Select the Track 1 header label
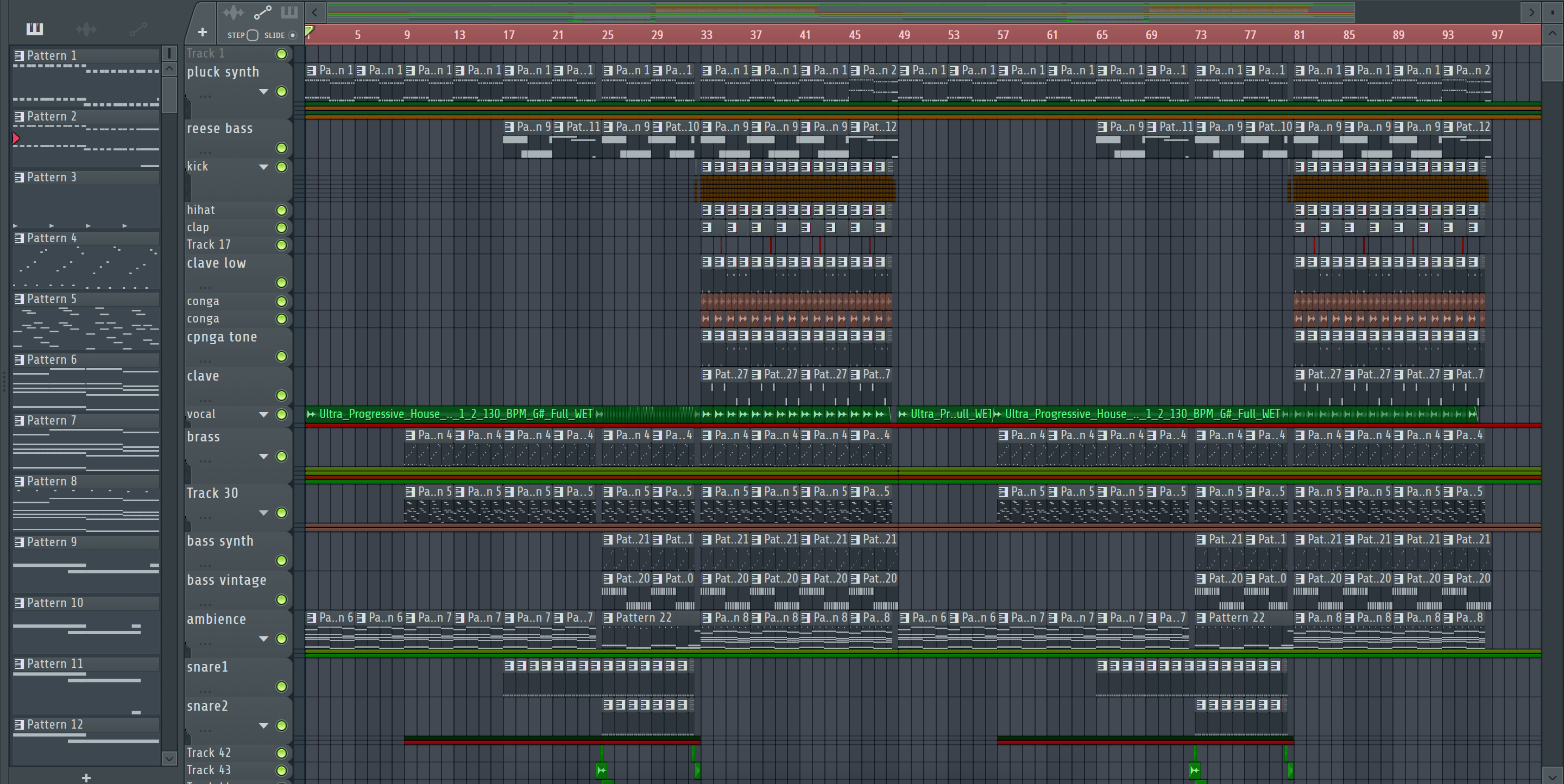Screen dimensions: 1564x784 (206, 53)
